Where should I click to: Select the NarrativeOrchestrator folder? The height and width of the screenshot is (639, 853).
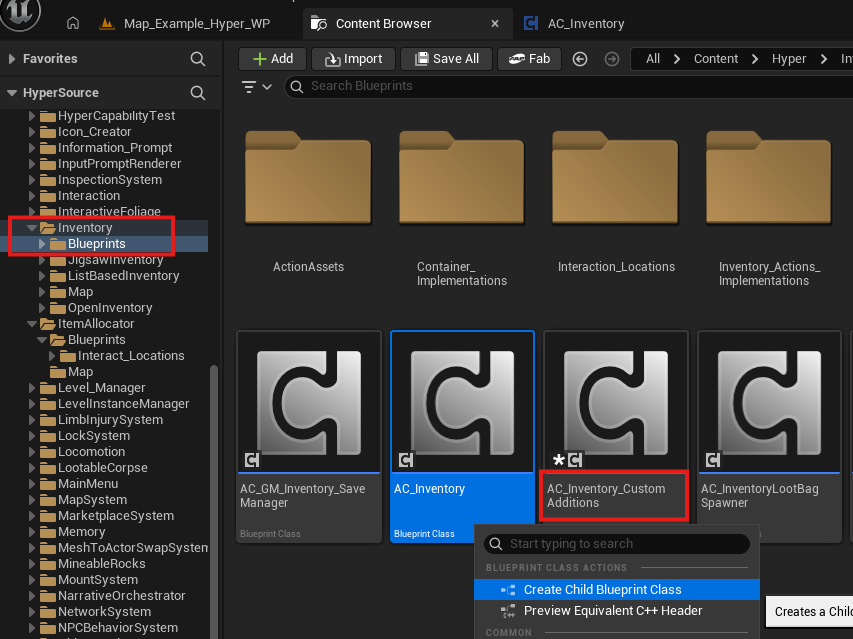point(121,596)
